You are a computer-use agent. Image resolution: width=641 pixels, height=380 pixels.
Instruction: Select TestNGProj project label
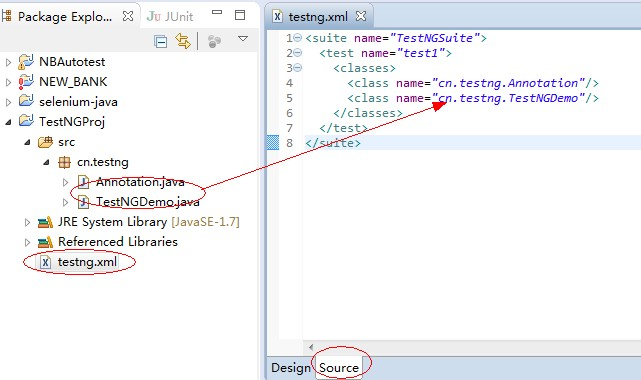pyautogui.click(x=72, y=122)
